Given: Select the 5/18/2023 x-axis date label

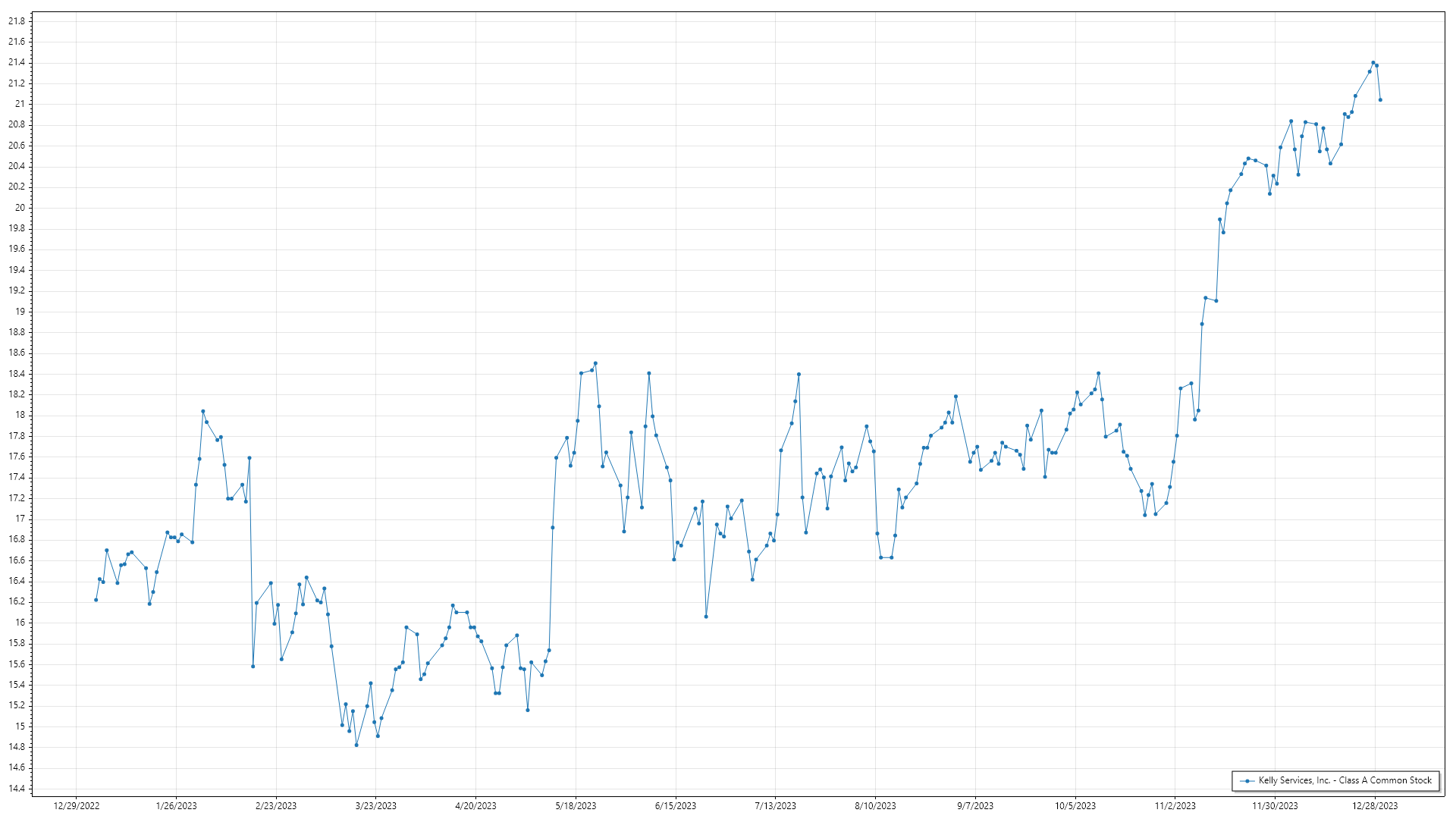Looking at the screenshot, I should pos(576,806).
